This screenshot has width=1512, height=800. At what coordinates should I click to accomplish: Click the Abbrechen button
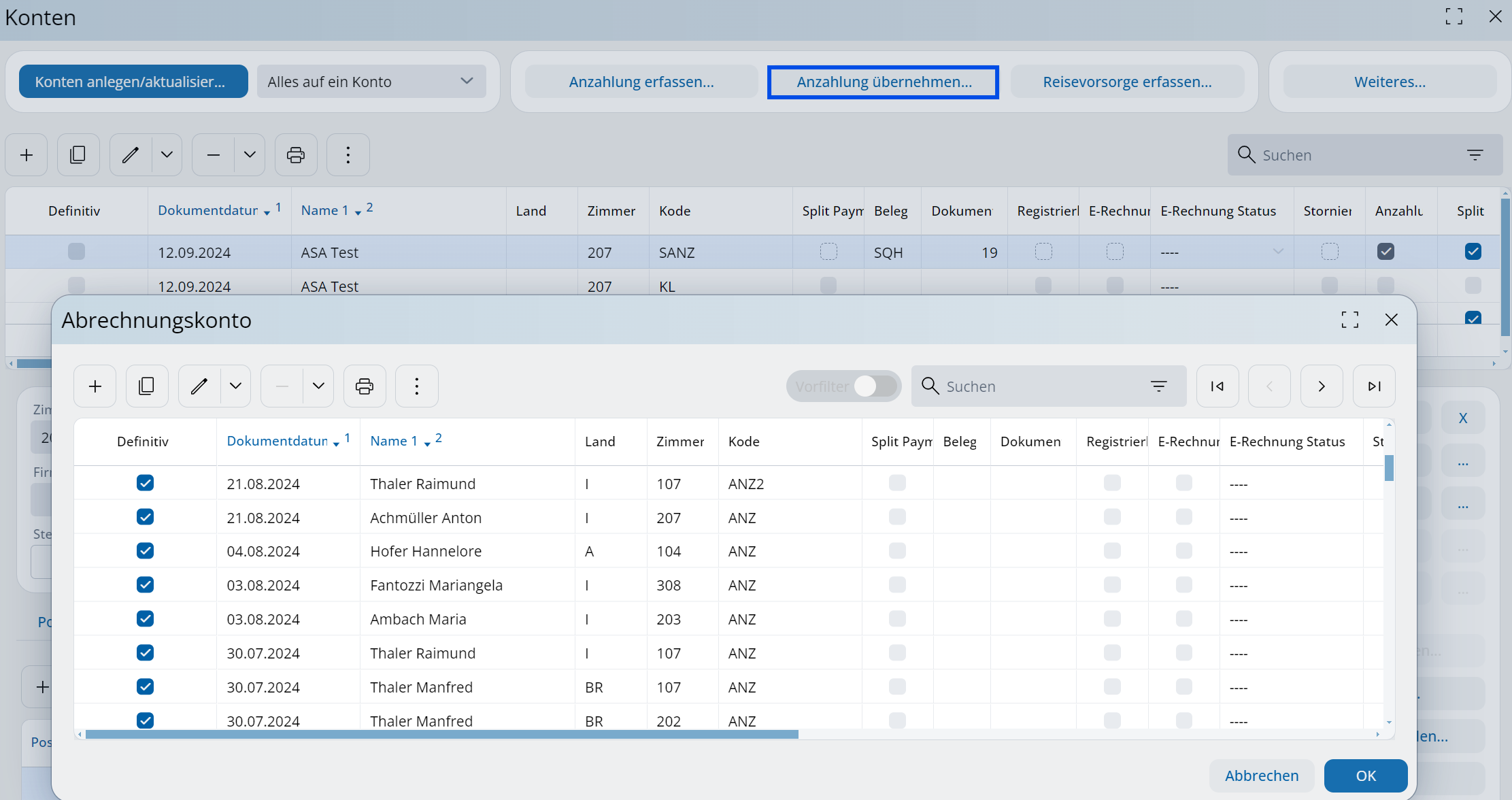[x=1262, y=776]
